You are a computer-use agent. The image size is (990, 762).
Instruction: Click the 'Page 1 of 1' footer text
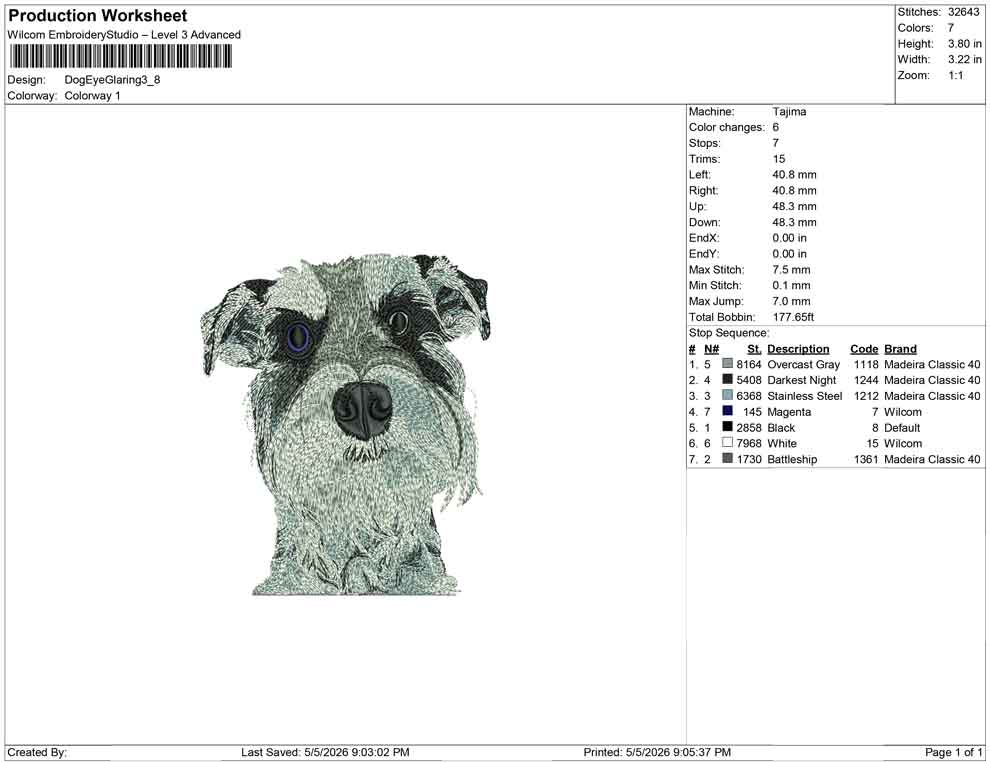pyautogui.click(x=953, y=752)
